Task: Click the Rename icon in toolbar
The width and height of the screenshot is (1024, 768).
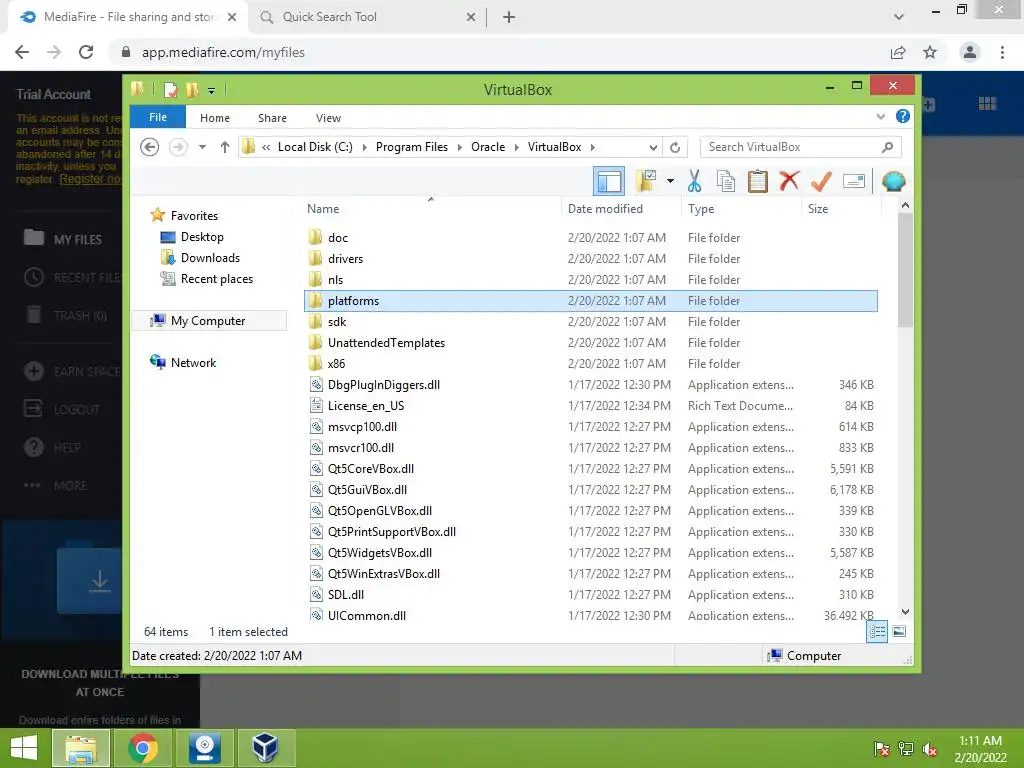Action: click(854, 181)
